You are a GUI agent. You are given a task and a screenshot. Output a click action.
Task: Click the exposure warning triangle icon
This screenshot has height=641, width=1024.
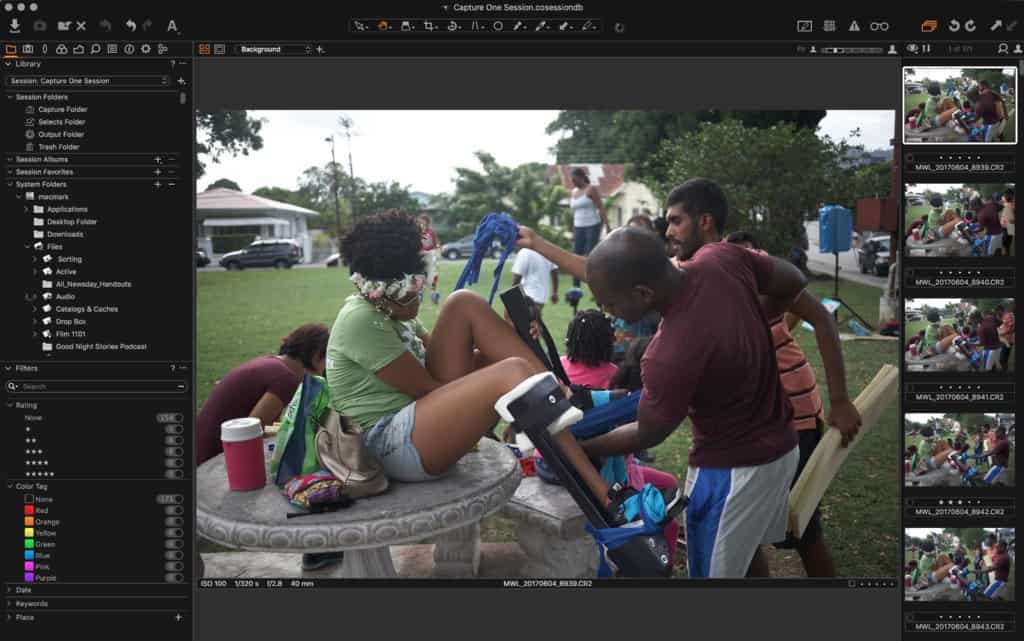[854, 26]
